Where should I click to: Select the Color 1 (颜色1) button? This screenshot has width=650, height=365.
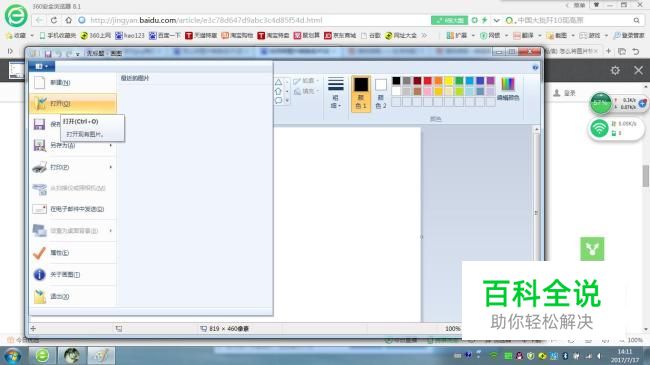click(x=361, y=93)
